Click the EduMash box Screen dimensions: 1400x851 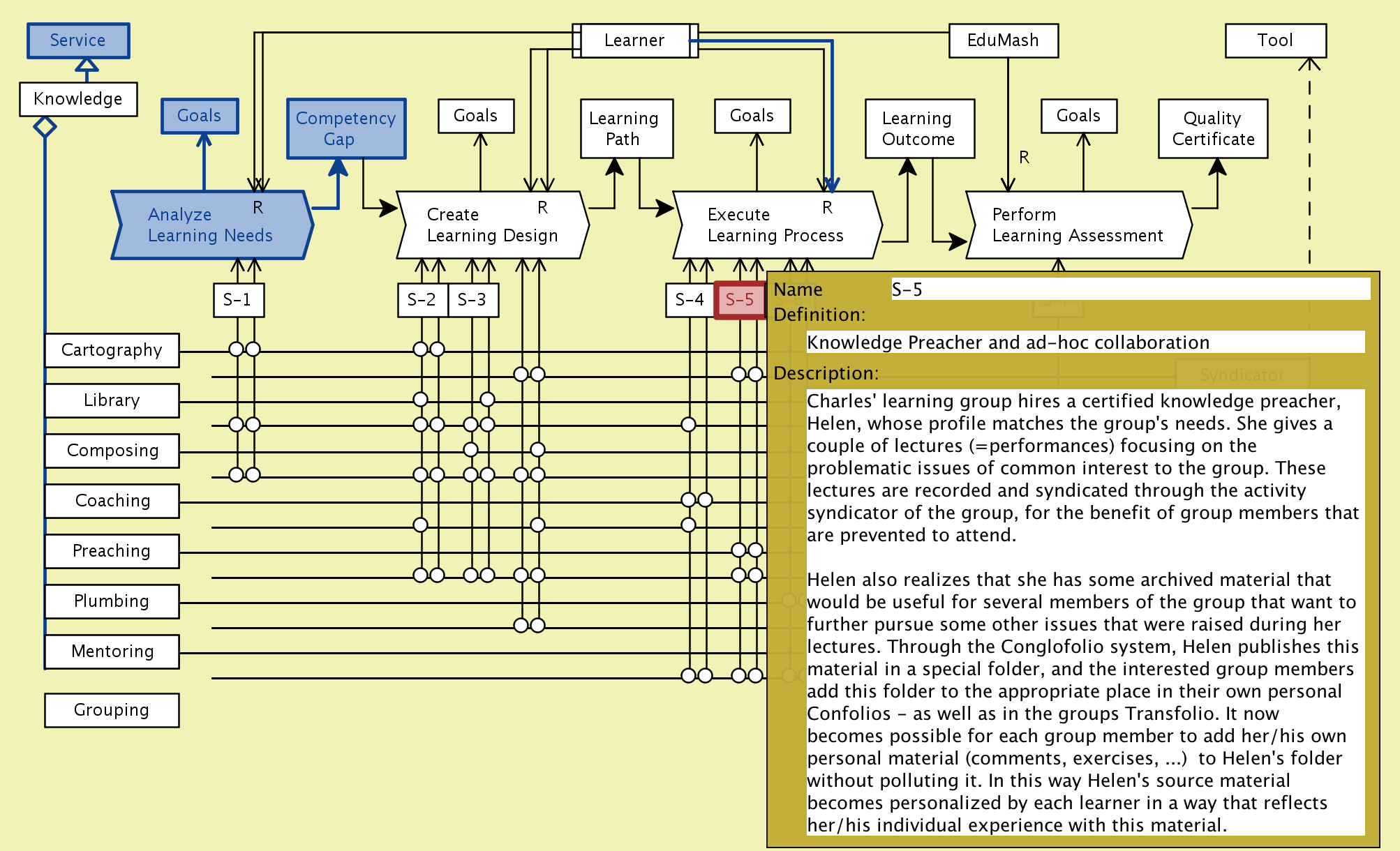(1003, 40)
